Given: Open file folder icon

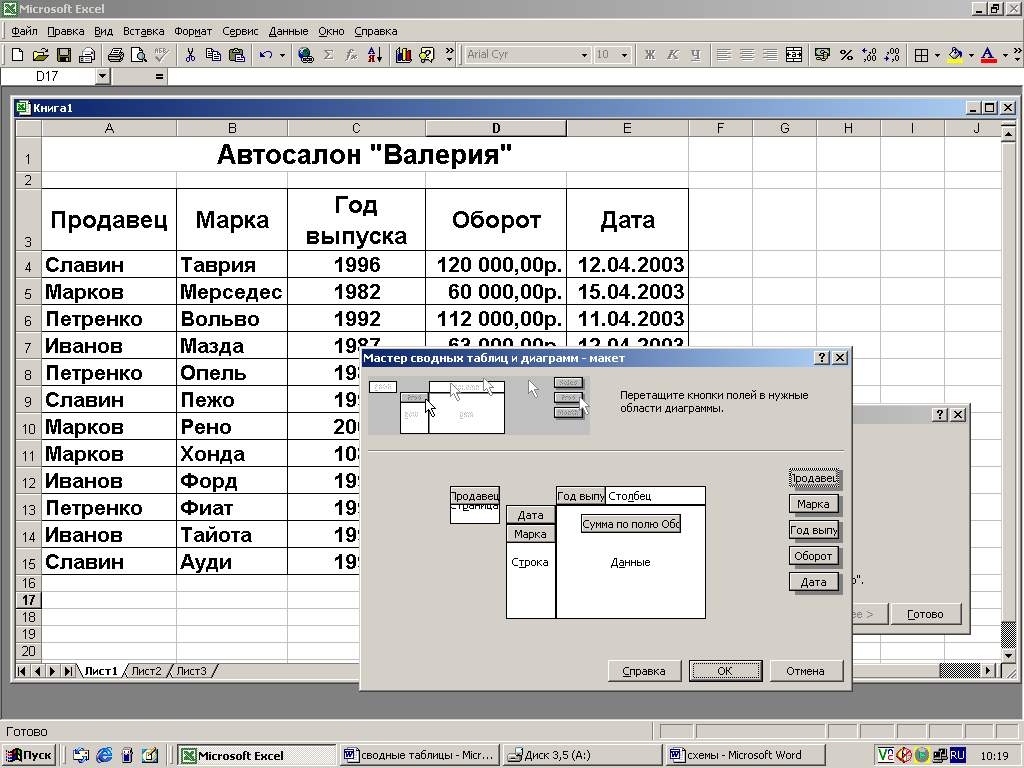Looking at the screenshot, I should click(x=40, y=55).
